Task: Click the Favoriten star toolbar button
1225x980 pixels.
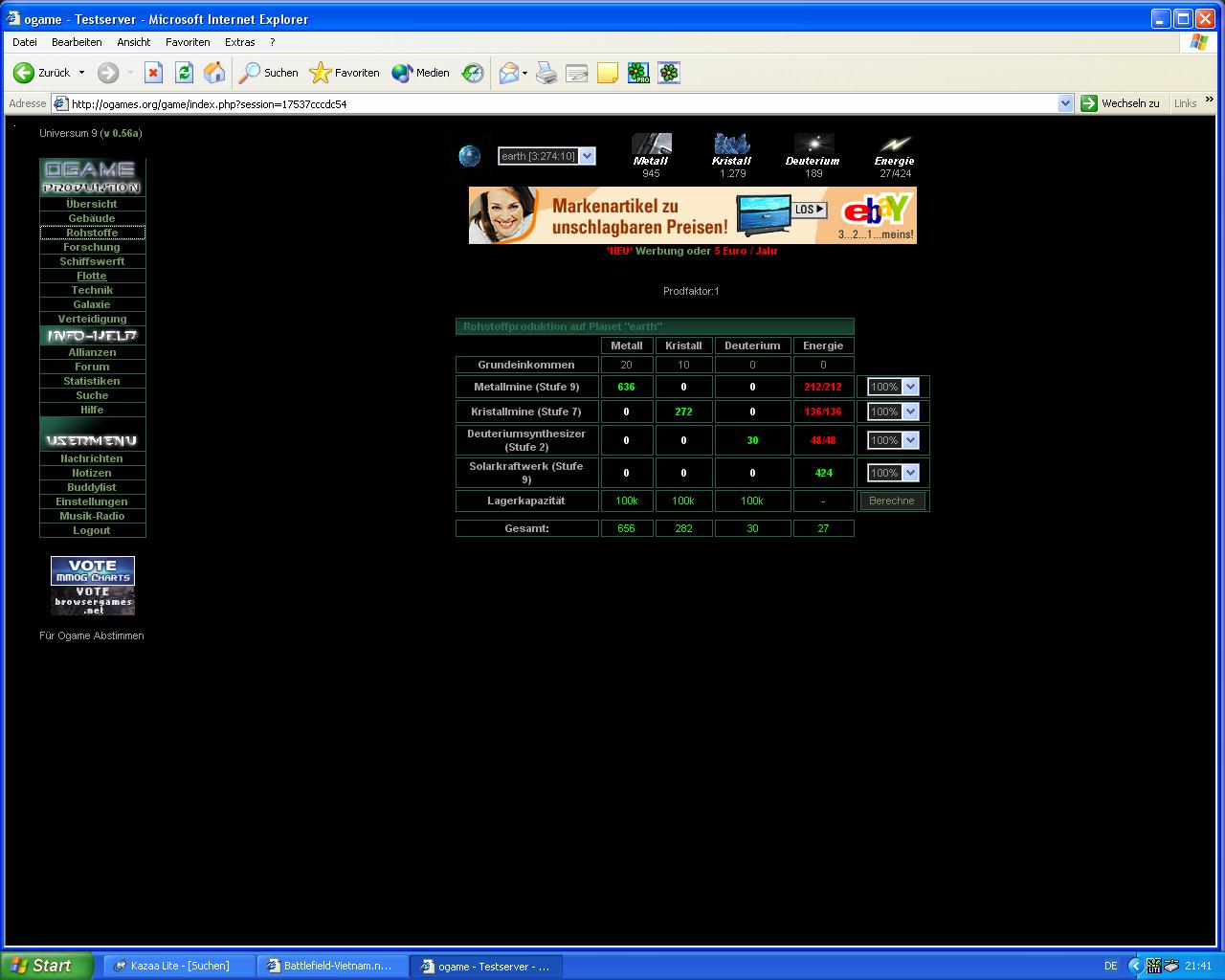Action: [x=345, y=73]
